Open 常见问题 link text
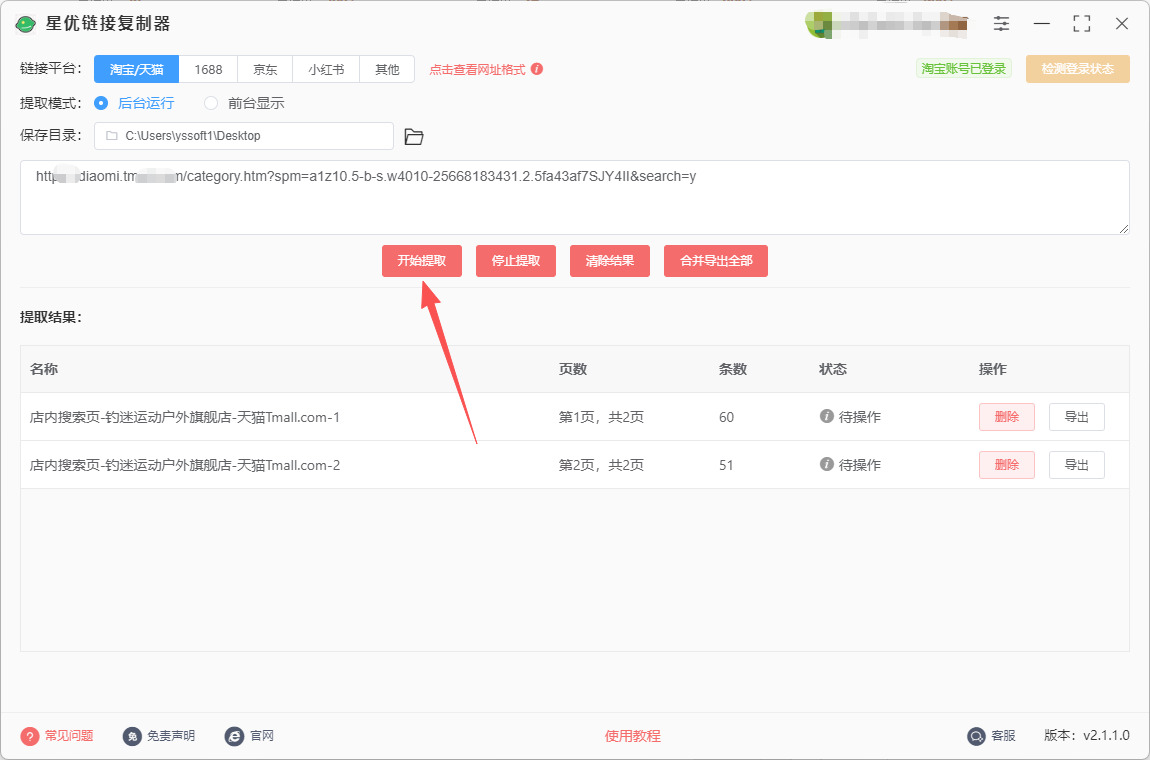1150x760 pixels. click(x=69, y=736)
